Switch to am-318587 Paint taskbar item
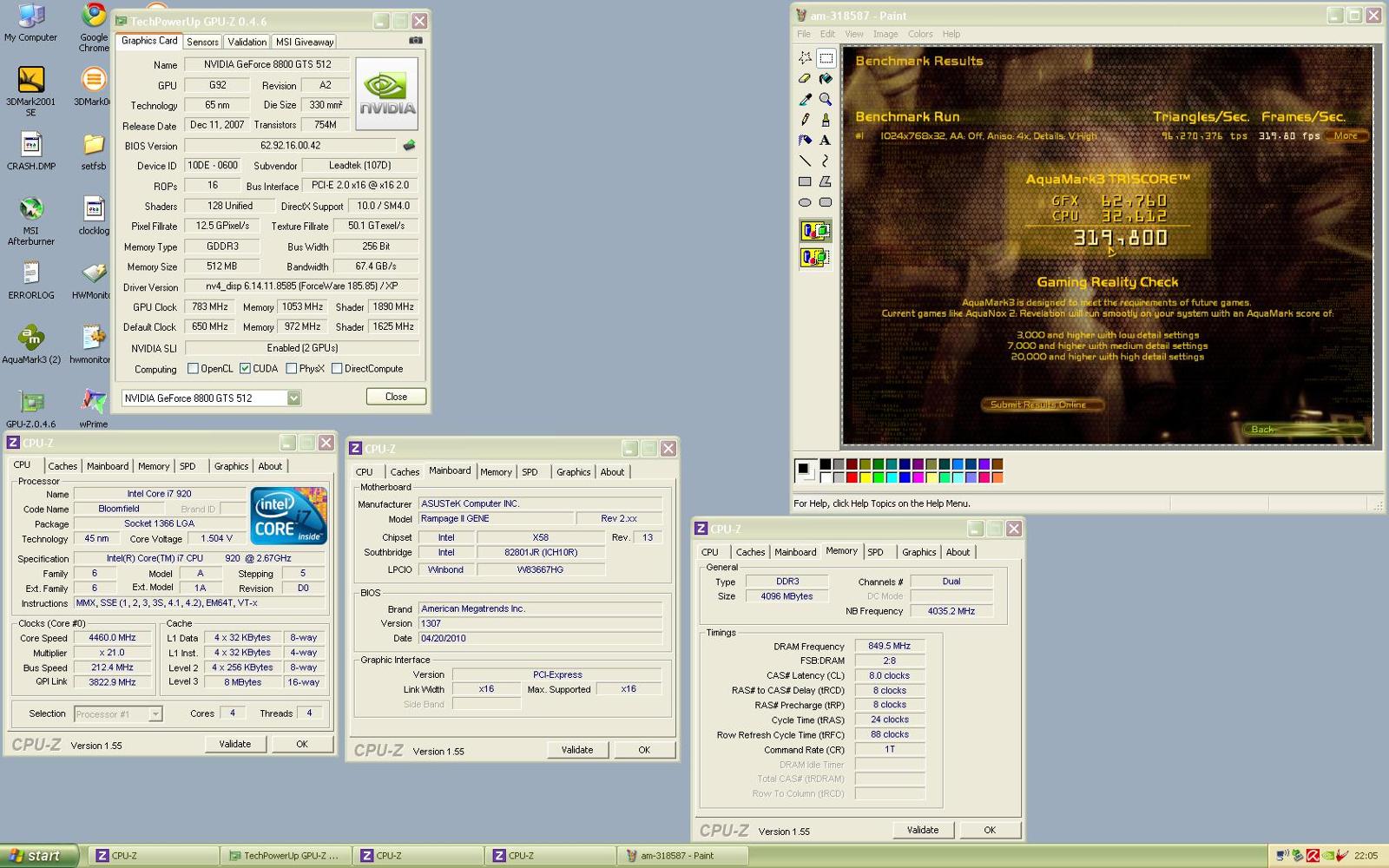 [x=681, y=856]
